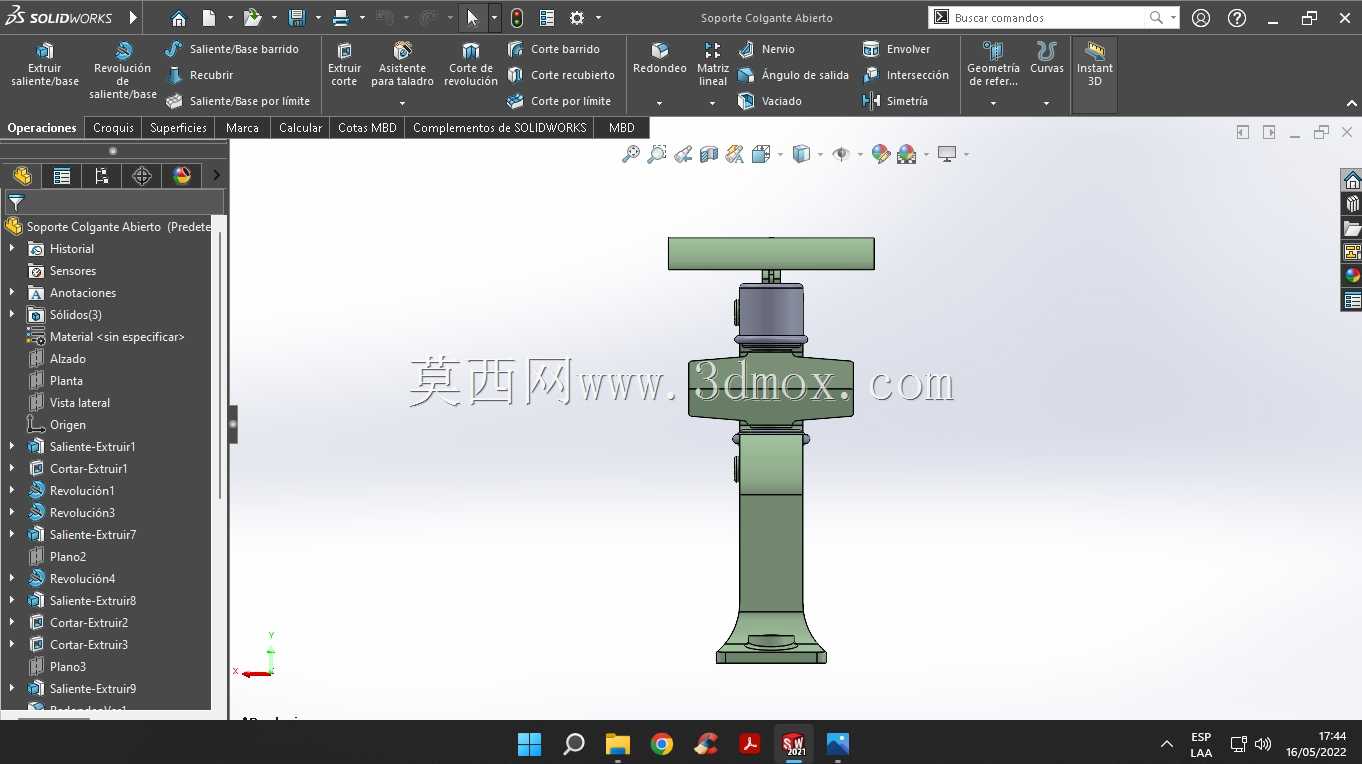This screenshot has height=764, width=1362.
Task: Click the Envolver wrap tool
Action: pyautogui.click(x=897, y=49)
